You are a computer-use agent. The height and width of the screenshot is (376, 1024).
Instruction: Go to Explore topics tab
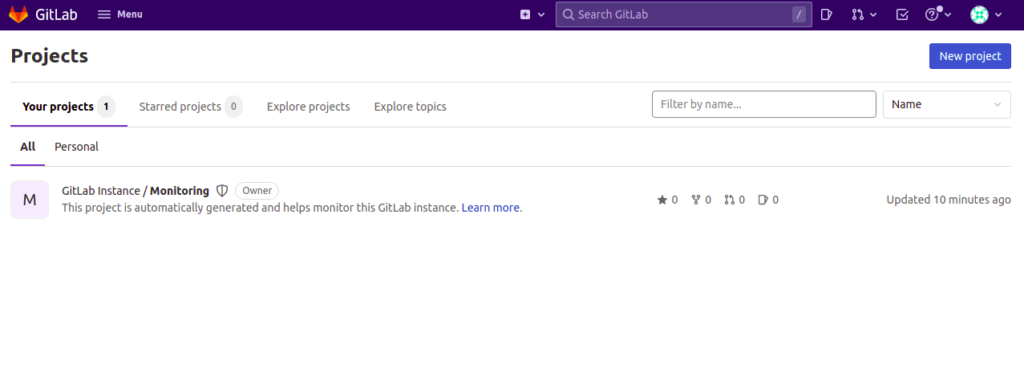[x=410, y=106]
